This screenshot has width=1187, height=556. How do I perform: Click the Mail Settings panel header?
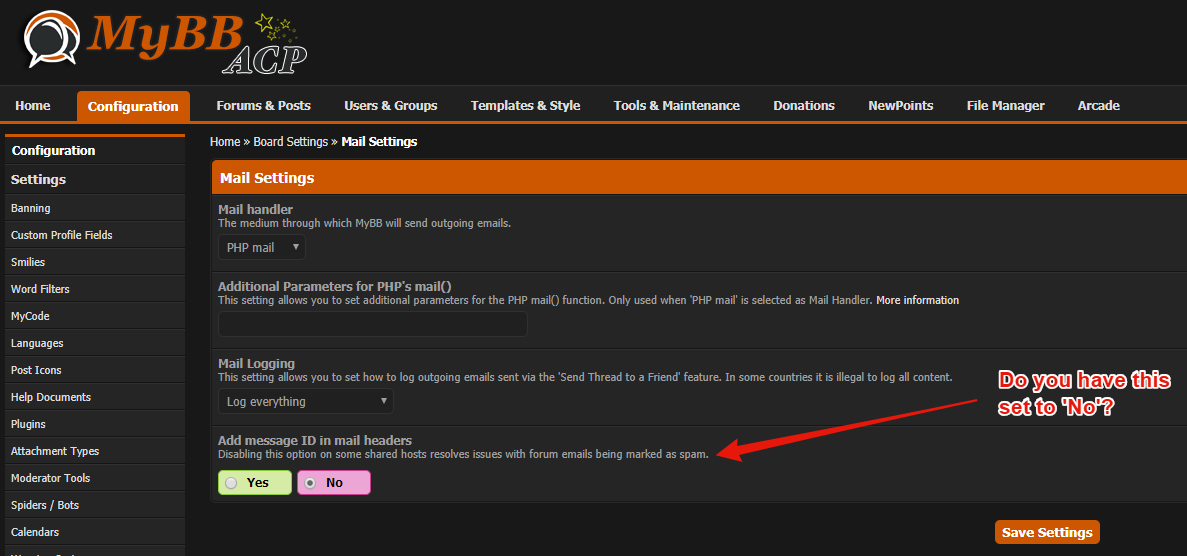pos(699,178)
